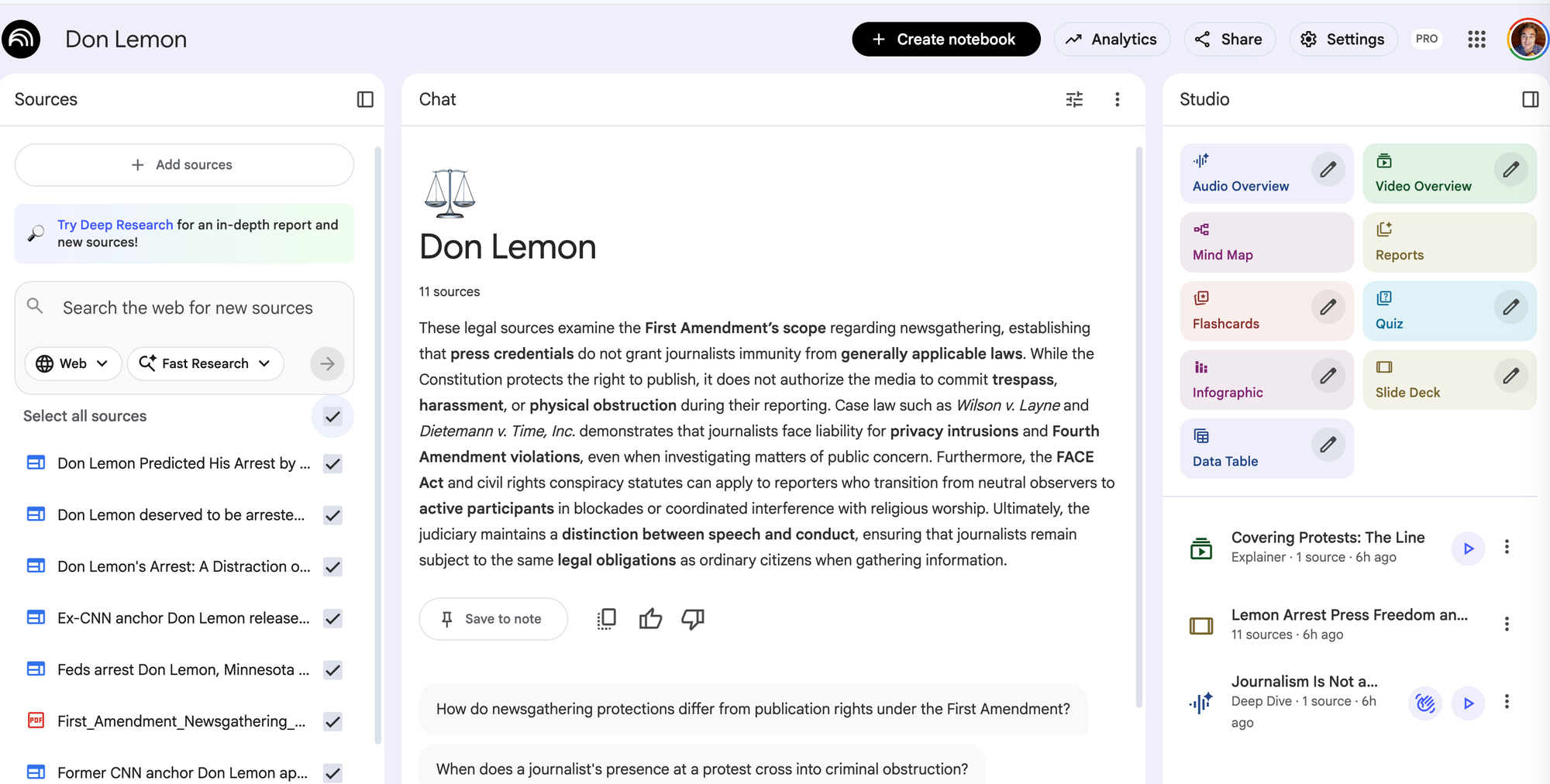Give thumbs up to the summary
This screenshot has height=784, width=1550.
coord(650,618)
